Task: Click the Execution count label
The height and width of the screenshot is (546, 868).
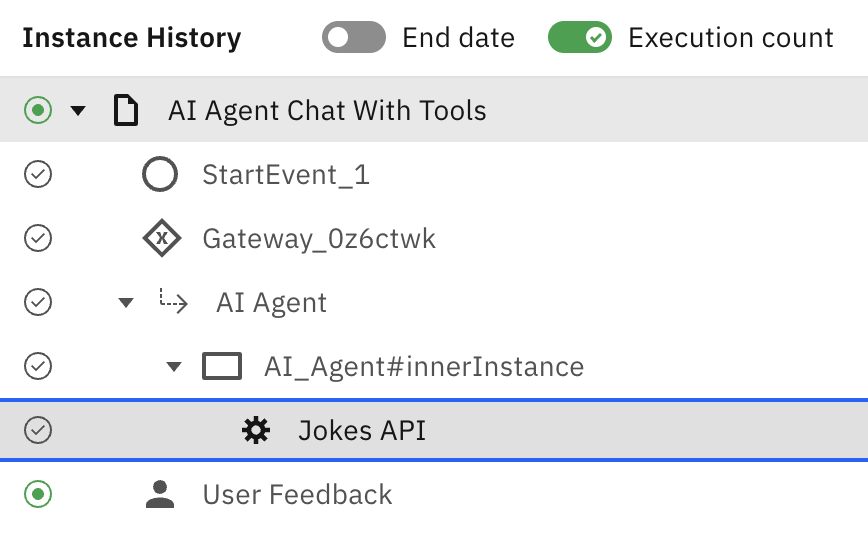Action: [x=730, y=39]
